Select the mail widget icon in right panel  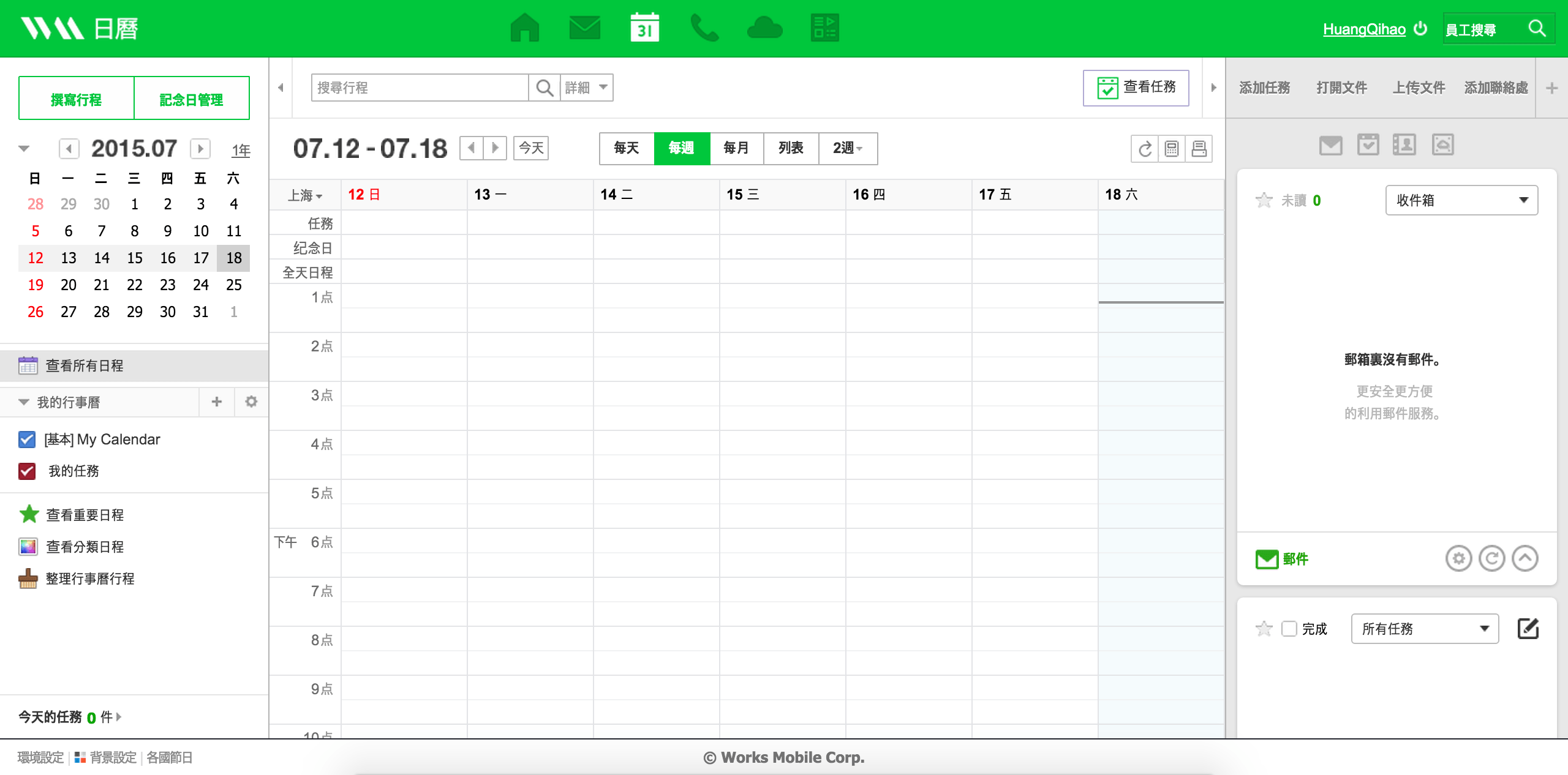pos(1330,145)
